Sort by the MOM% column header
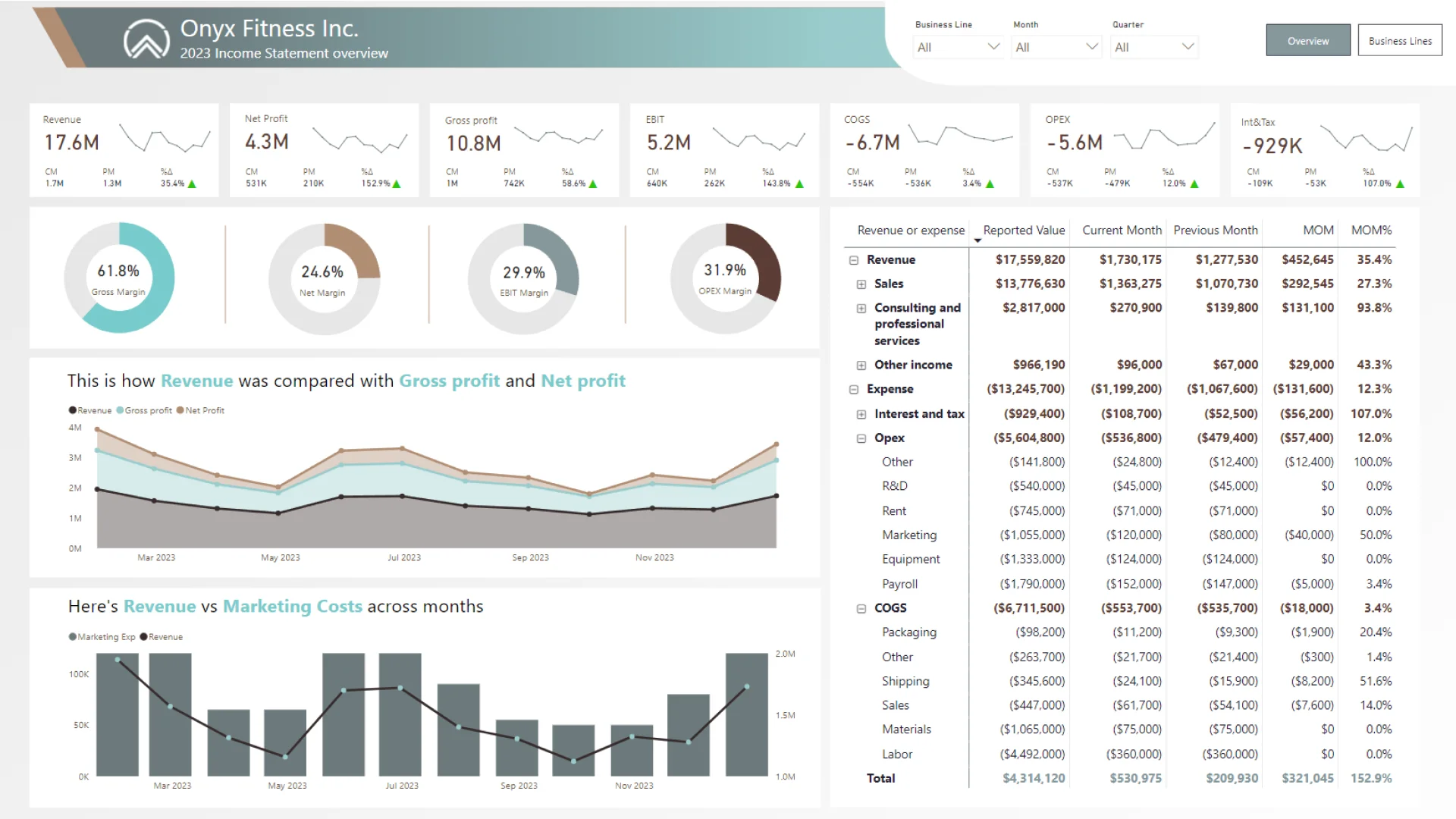 (x=1371, y=231)
